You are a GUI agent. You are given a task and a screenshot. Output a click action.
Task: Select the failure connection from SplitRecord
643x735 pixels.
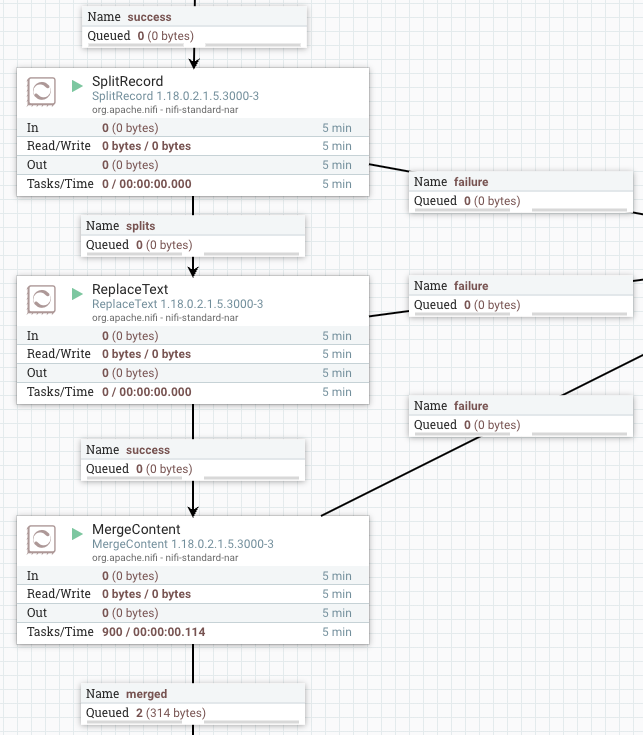[521, 192]
